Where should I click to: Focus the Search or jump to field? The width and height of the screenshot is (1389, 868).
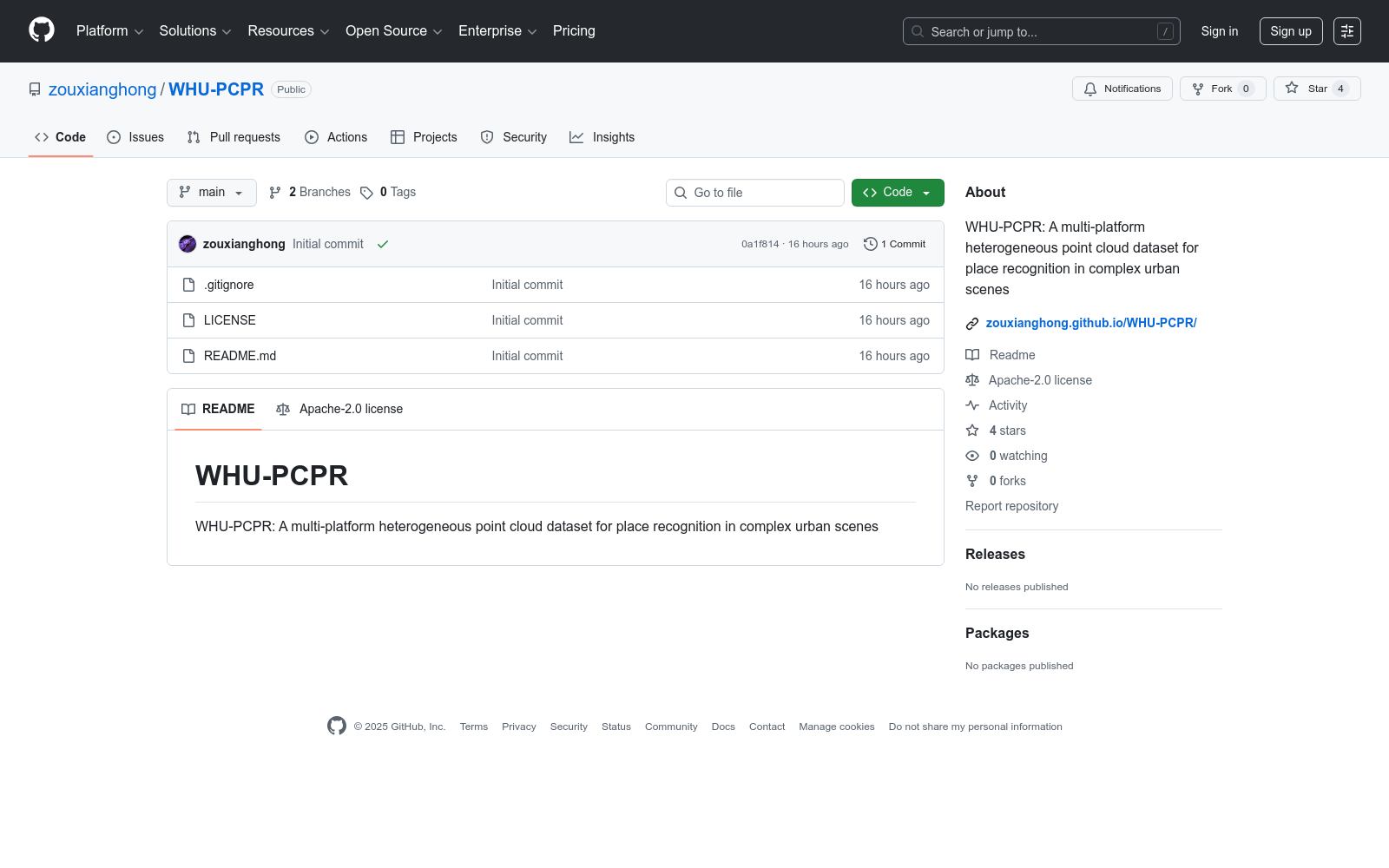coord(1042,31)
